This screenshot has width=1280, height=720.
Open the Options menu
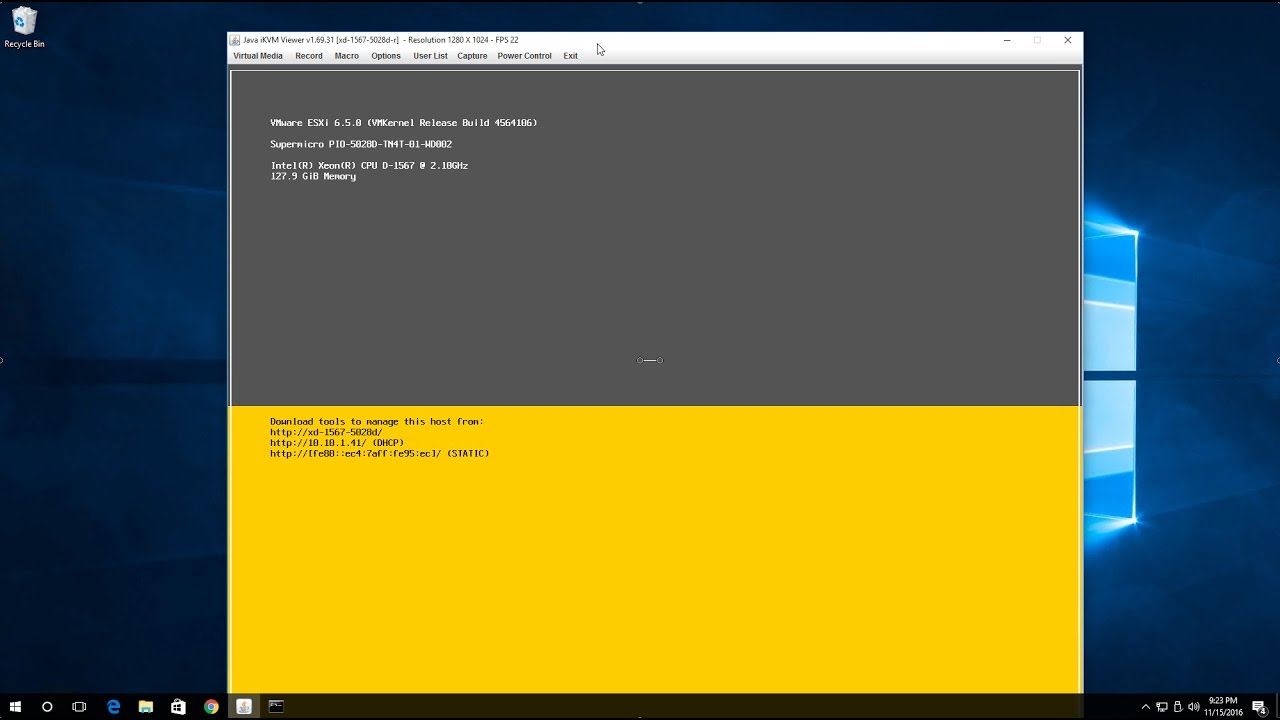[386, 56]
